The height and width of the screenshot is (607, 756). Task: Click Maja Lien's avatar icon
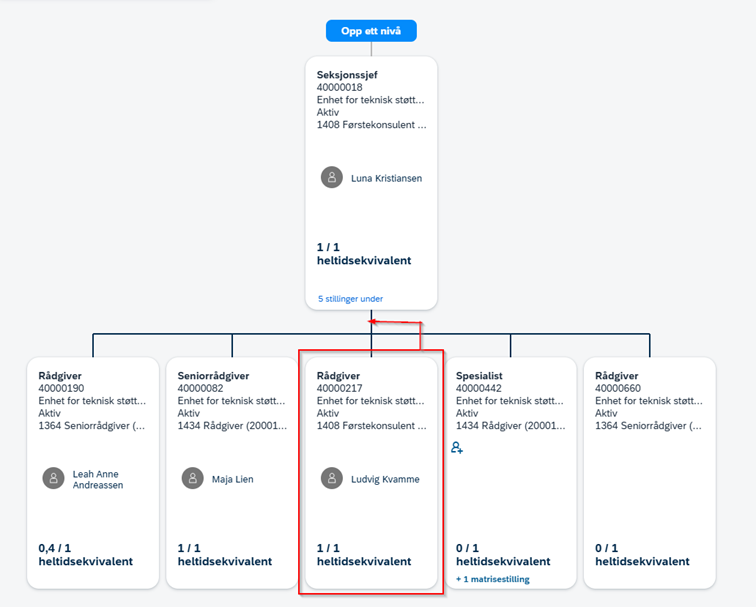[x=192, y=478]
